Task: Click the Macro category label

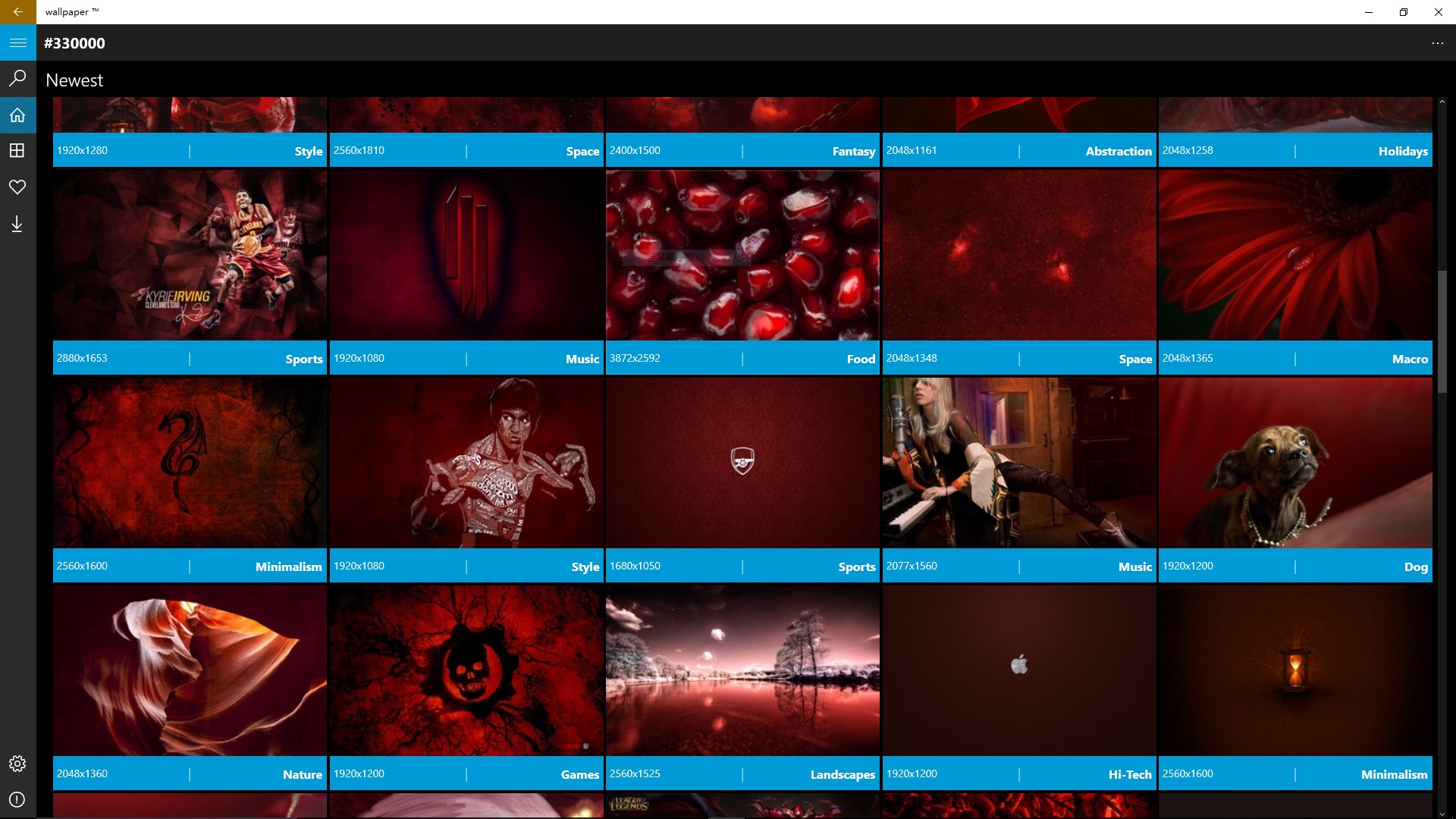Action: pos(1409,359)
